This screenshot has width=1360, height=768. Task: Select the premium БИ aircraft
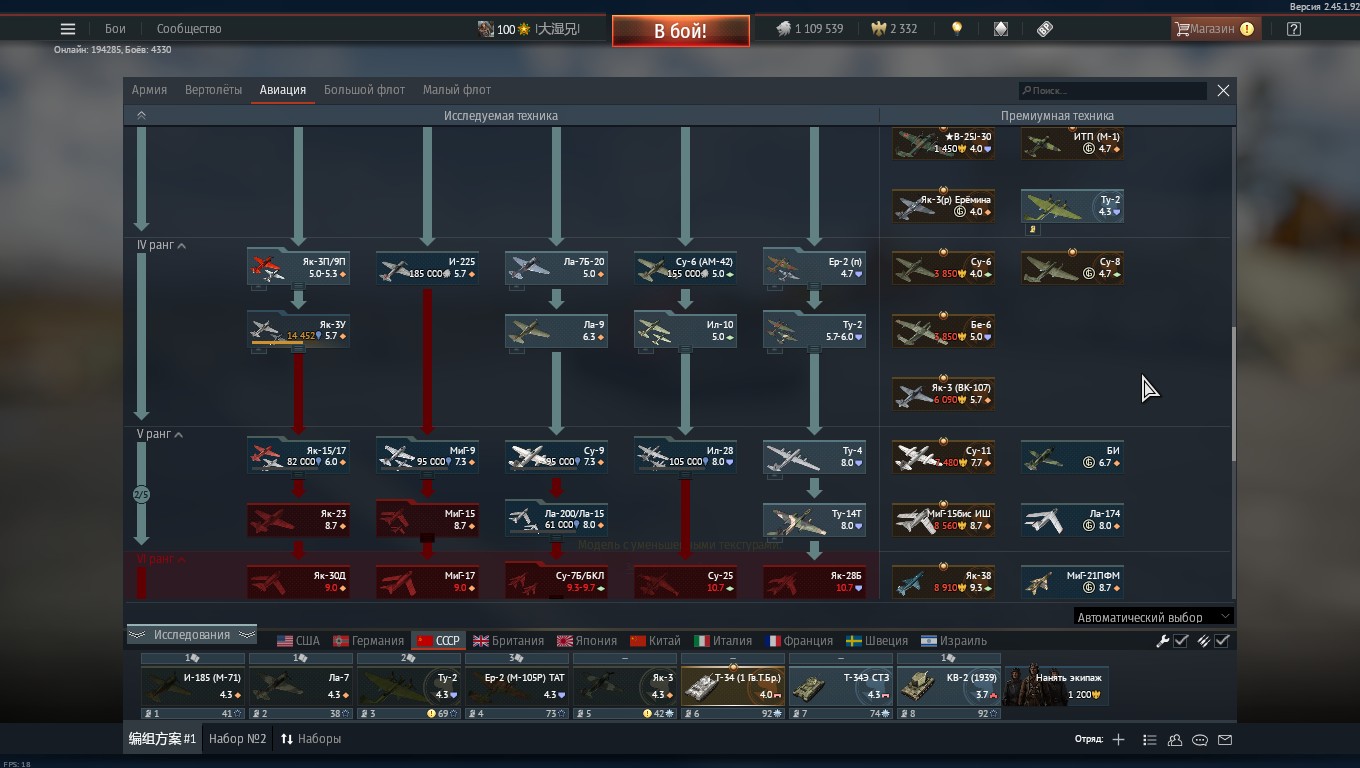point(1072,457)
